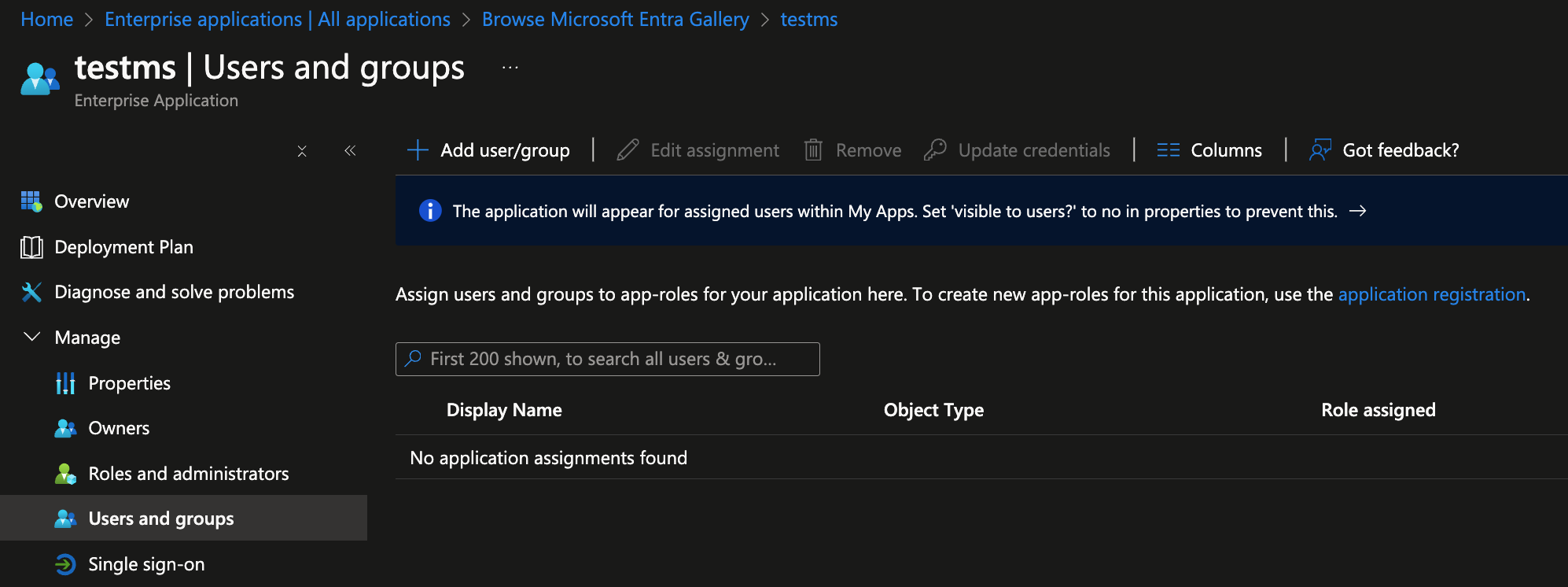Collapse the sidebar with double-chevron button
The height and width of the screenshot is (587, 1568).
[x=350, y=151]
